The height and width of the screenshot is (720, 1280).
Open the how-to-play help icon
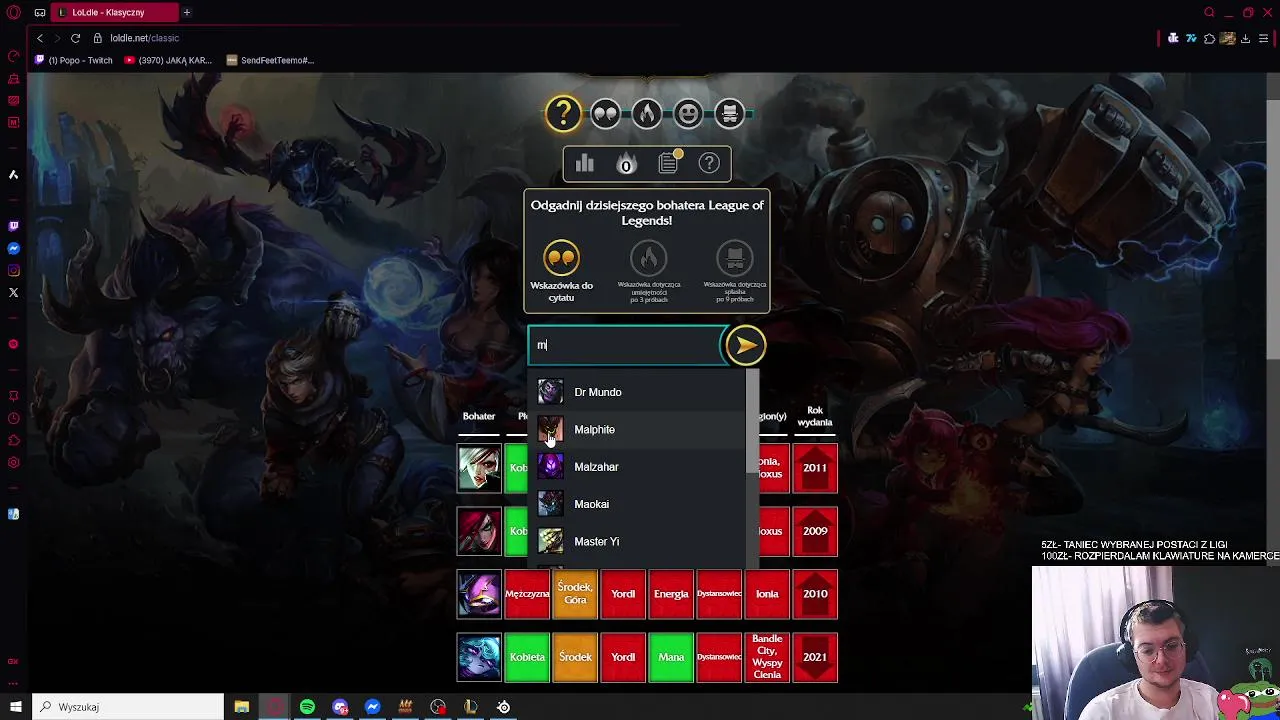click(x=709, y=164)
